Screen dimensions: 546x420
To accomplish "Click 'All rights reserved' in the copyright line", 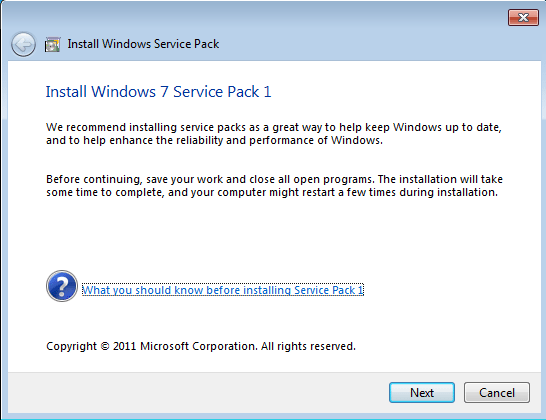I will [x=308, y=346].
